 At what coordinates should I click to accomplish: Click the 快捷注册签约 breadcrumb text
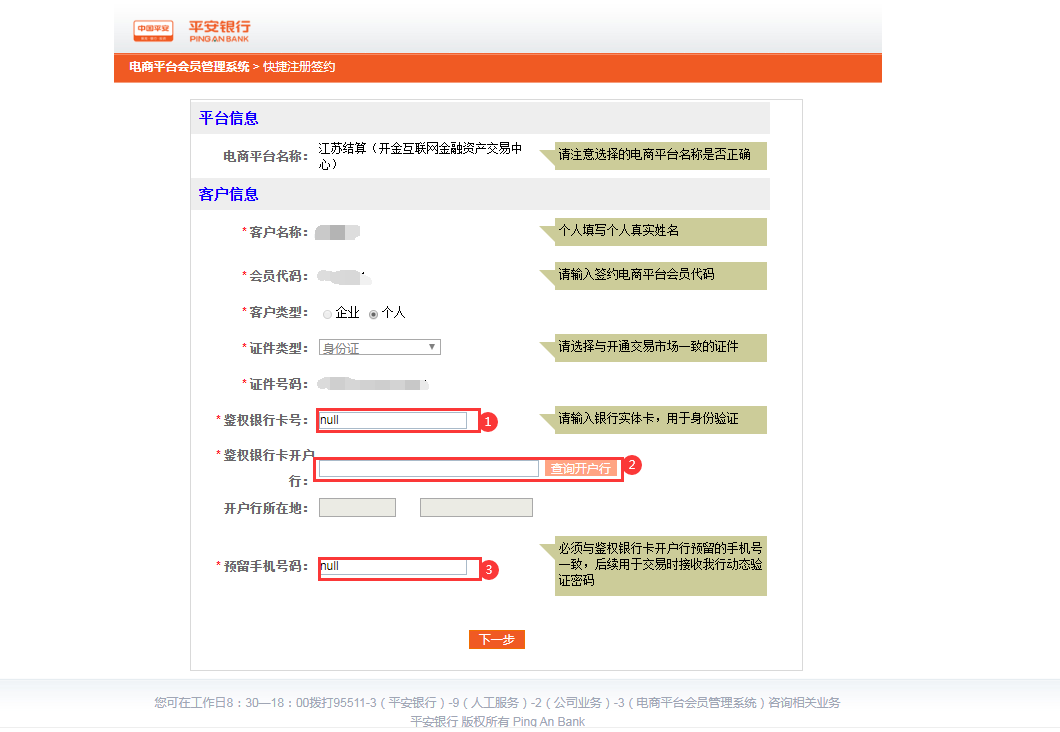pyautogui.click(x=299, y=67)
